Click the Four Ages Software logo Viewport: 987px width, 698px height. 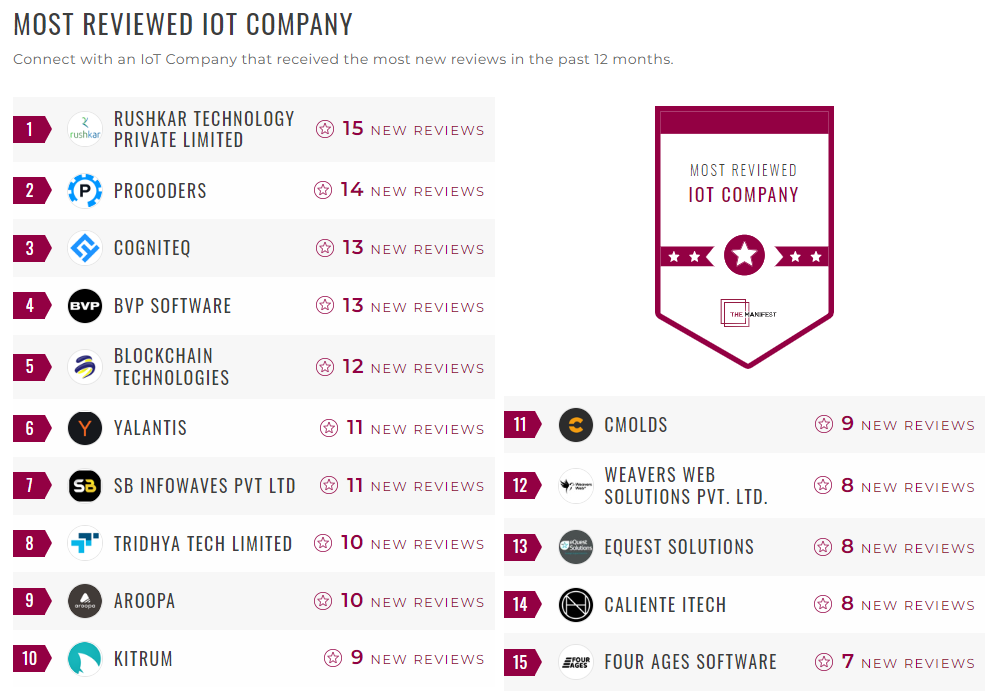[576, 662]
